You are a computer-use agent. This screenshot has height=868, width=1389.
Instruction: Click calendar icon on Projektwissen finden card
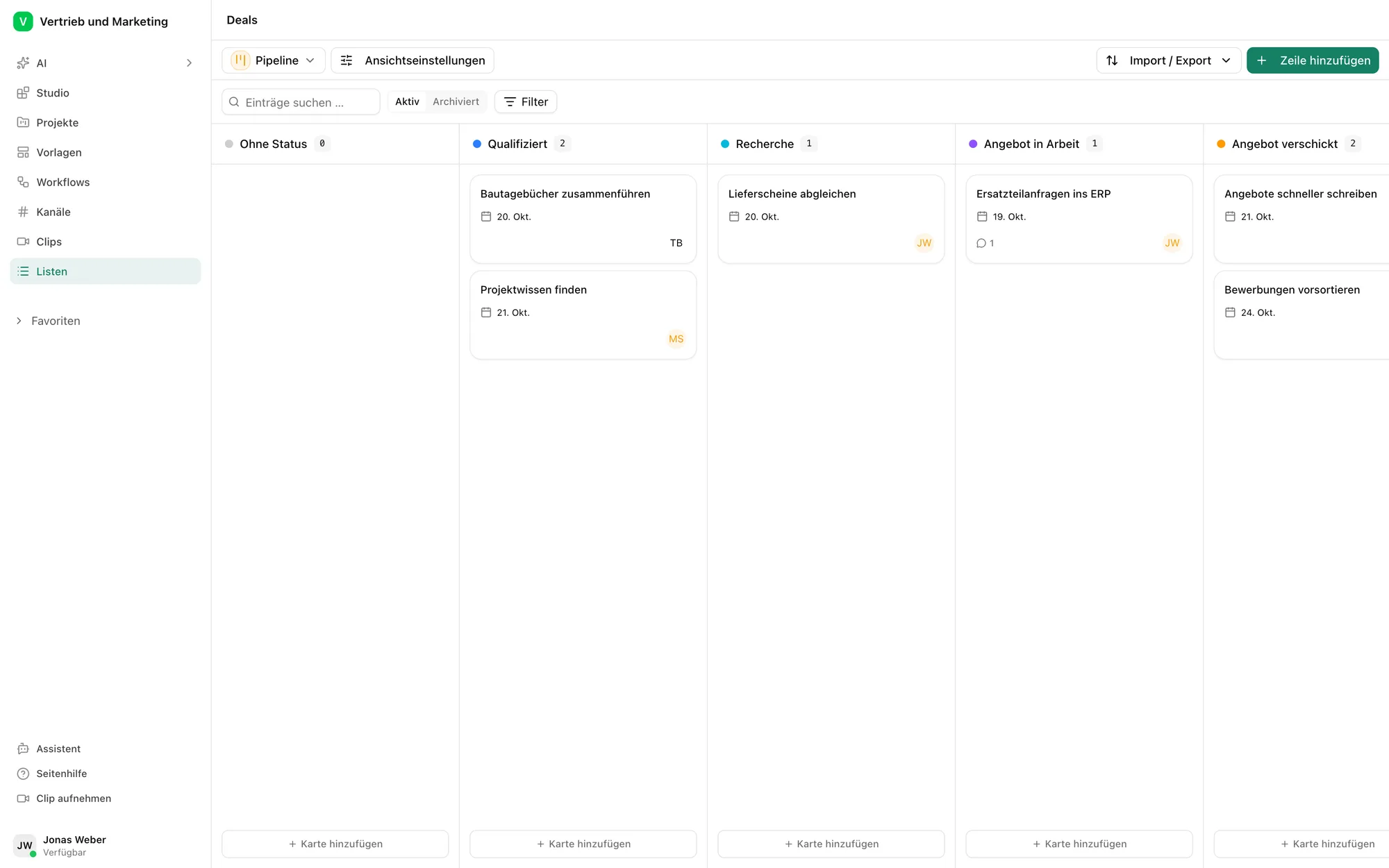click(x=486, y=312)
